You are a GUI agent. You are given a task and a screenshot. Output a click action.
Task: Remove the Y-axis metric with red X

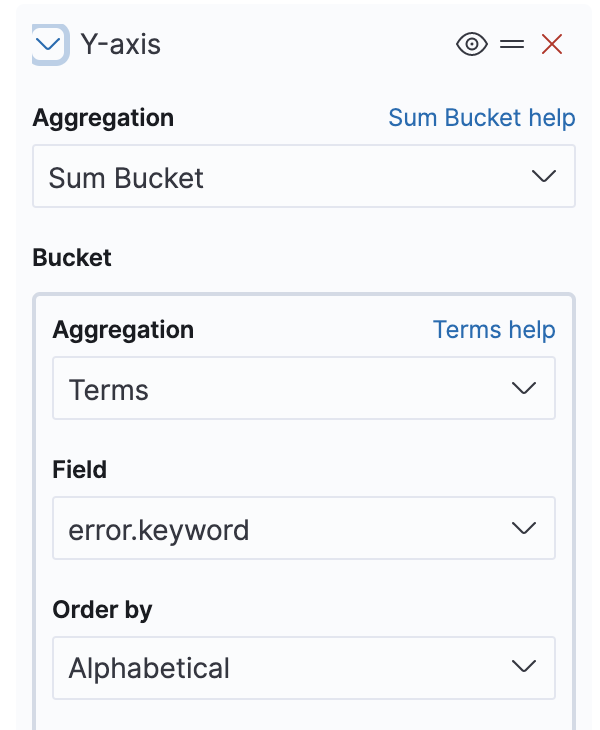point(552,45)
